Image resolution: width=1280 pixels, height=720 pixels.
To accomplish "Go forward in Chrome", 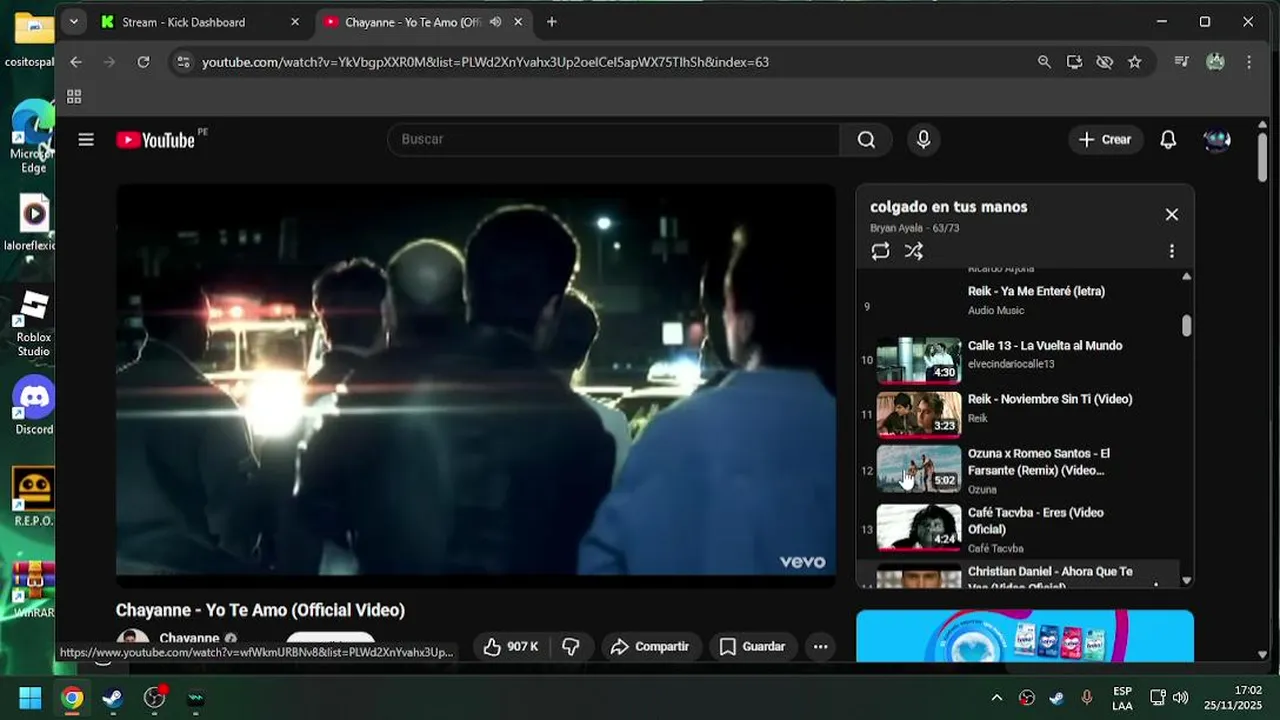I will click(109, 62).
